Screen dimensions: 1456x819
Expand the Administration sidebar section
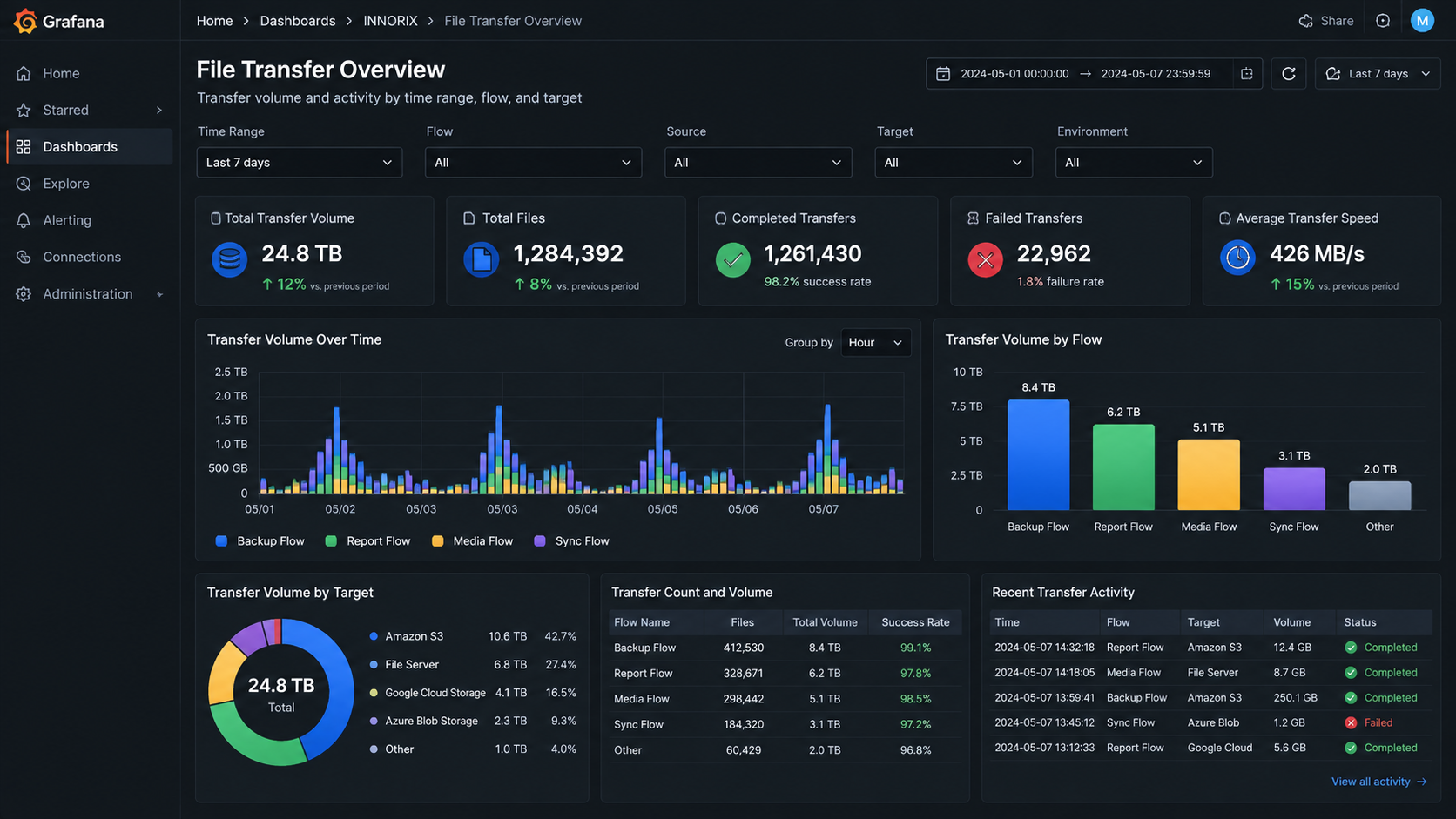coord(159,294)
